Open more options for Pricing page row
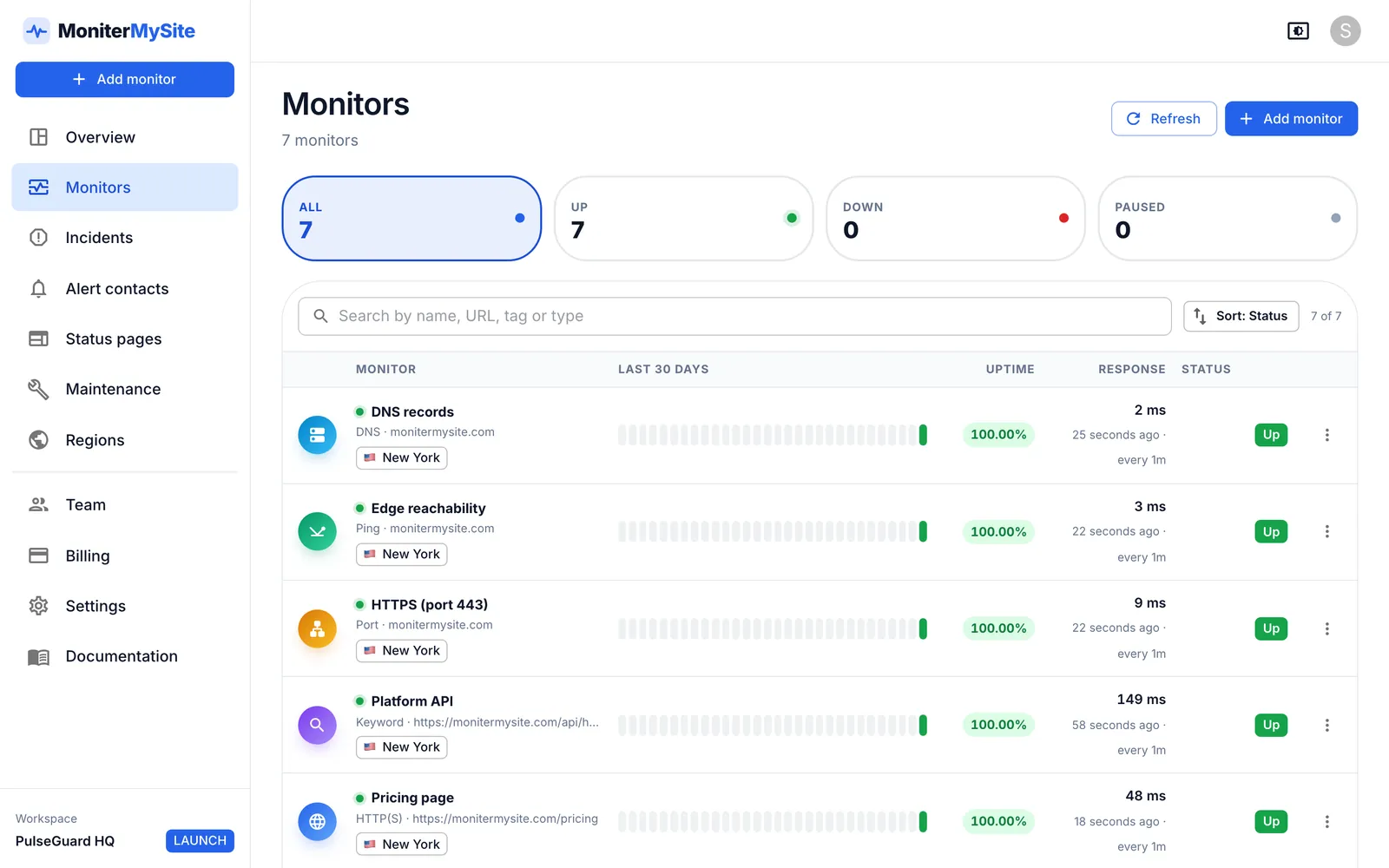Screen dimensions: 1389x868 (1326, 821)
